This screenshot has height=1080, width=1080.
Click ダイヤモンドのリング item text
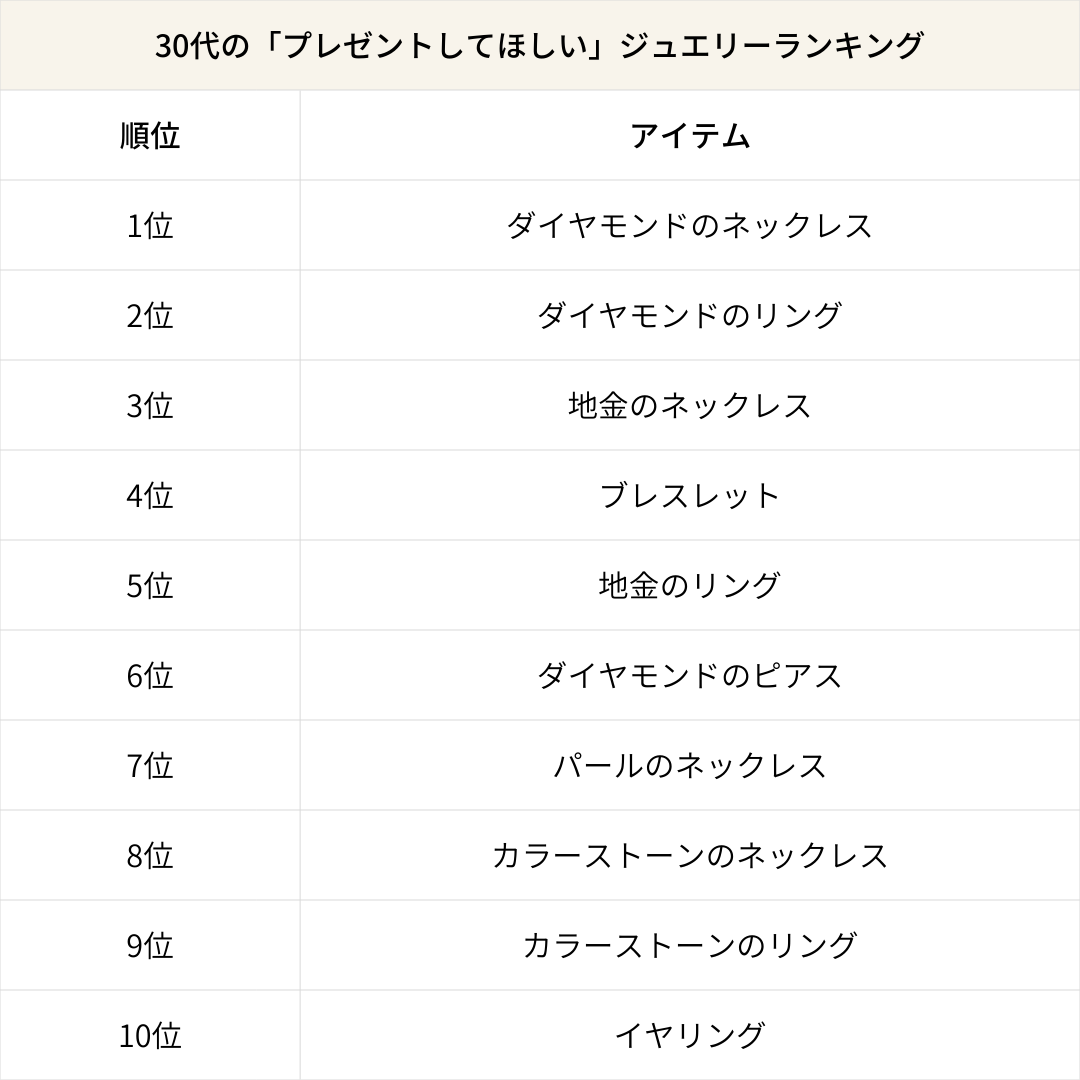pos(690,316)
